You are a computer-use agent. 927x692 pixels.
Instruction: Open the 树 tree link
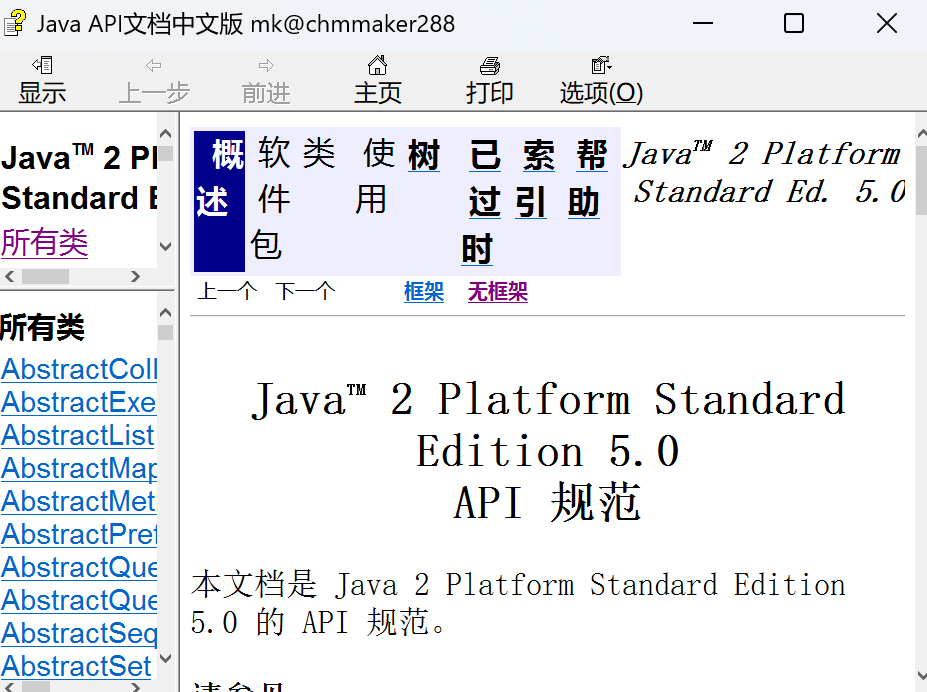pos(424,155)
